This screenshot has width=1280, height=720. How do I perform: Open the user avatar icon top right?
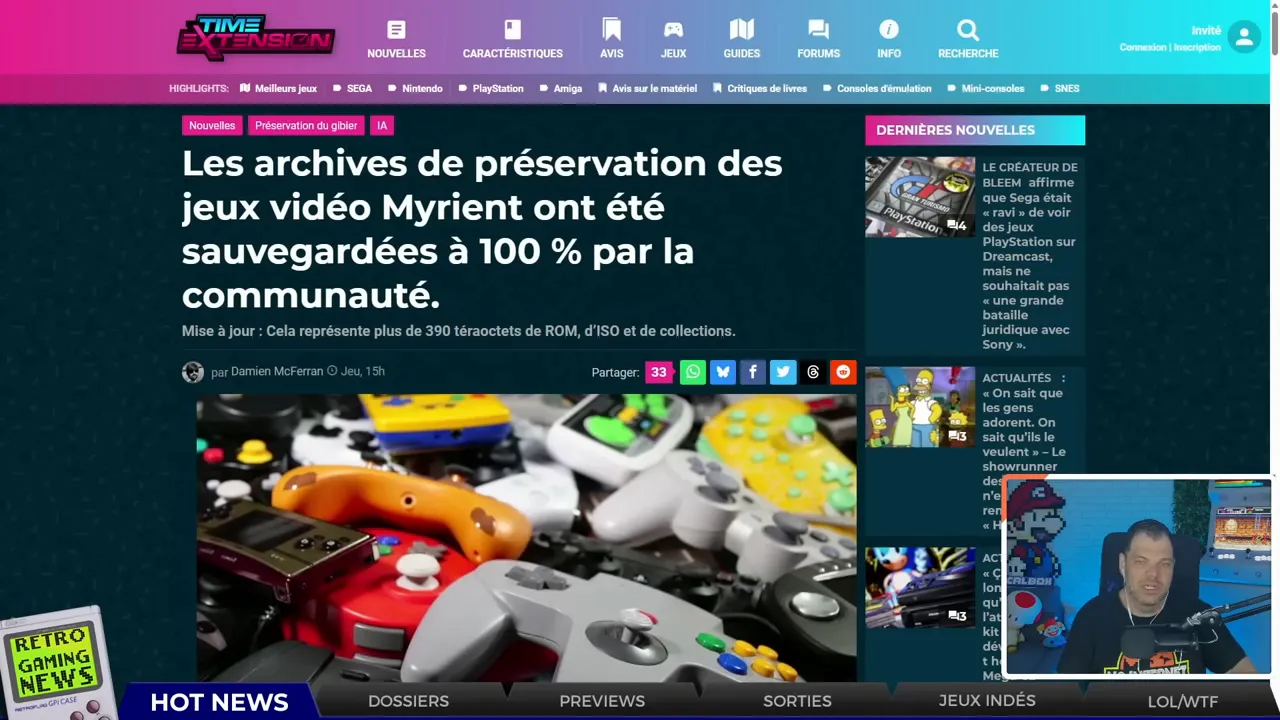click(1244, 37)
